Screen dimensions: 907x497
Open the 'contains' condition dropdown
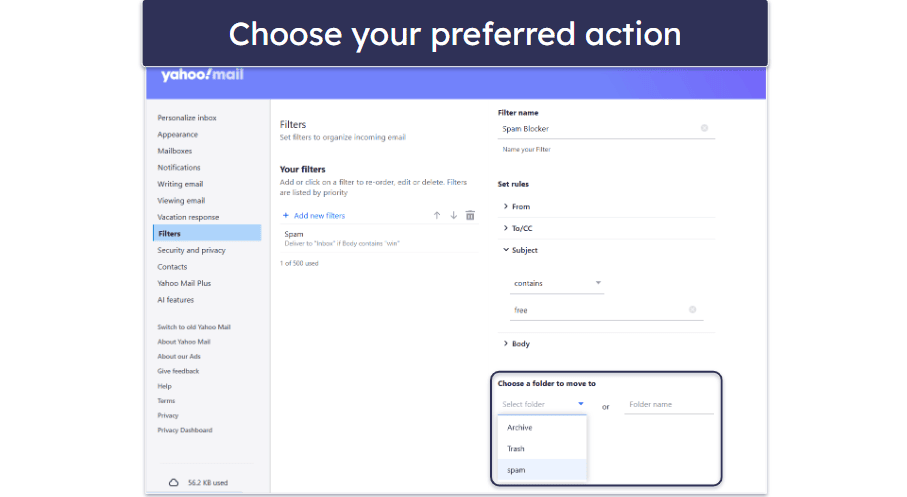point(556,284)
